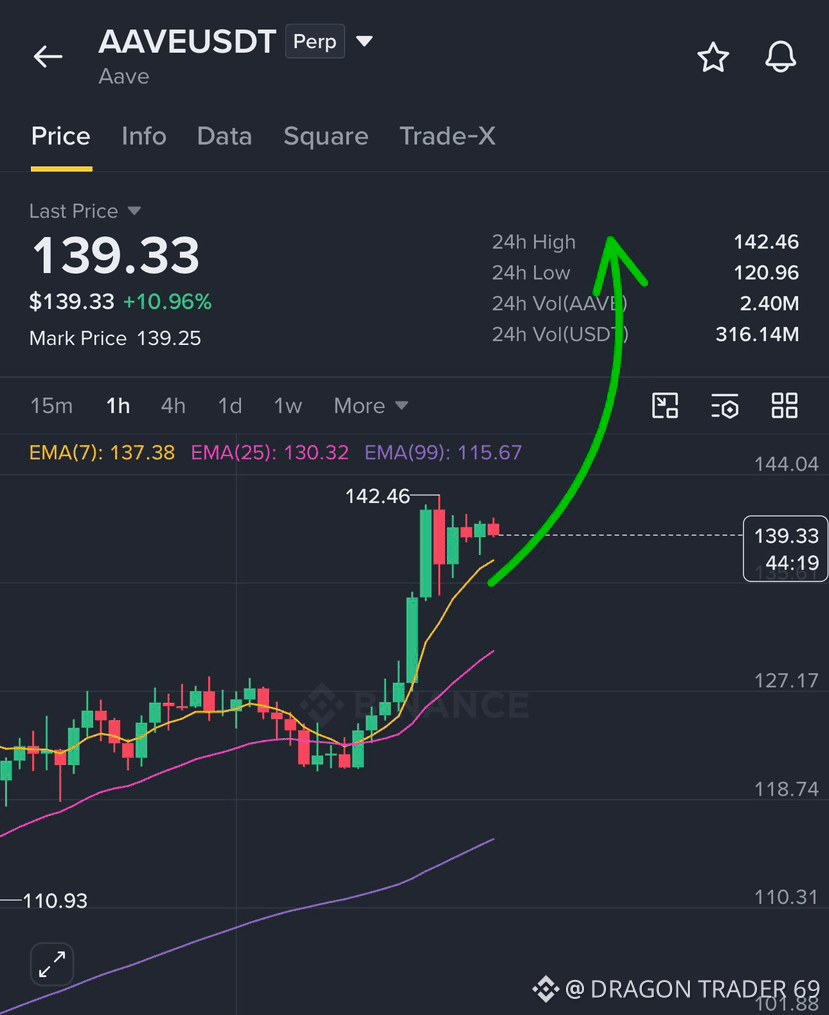This screenshot has height=1015, width=829.
Task: Tap the 24h High value 142.46
Action: (x=766, y=242)
